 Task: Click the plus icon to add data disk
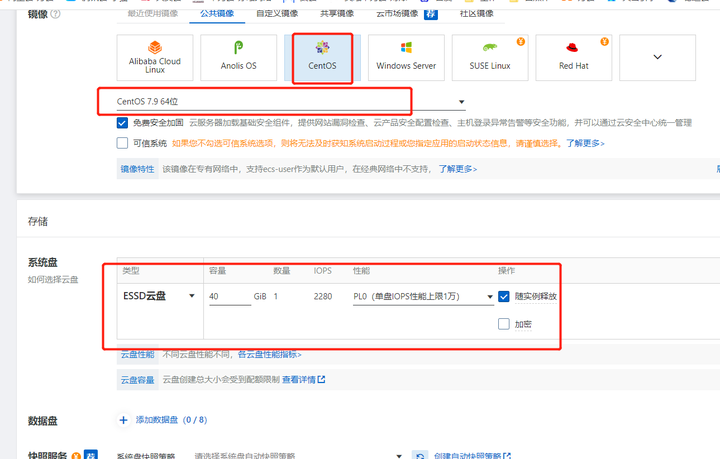click(124, 420)
